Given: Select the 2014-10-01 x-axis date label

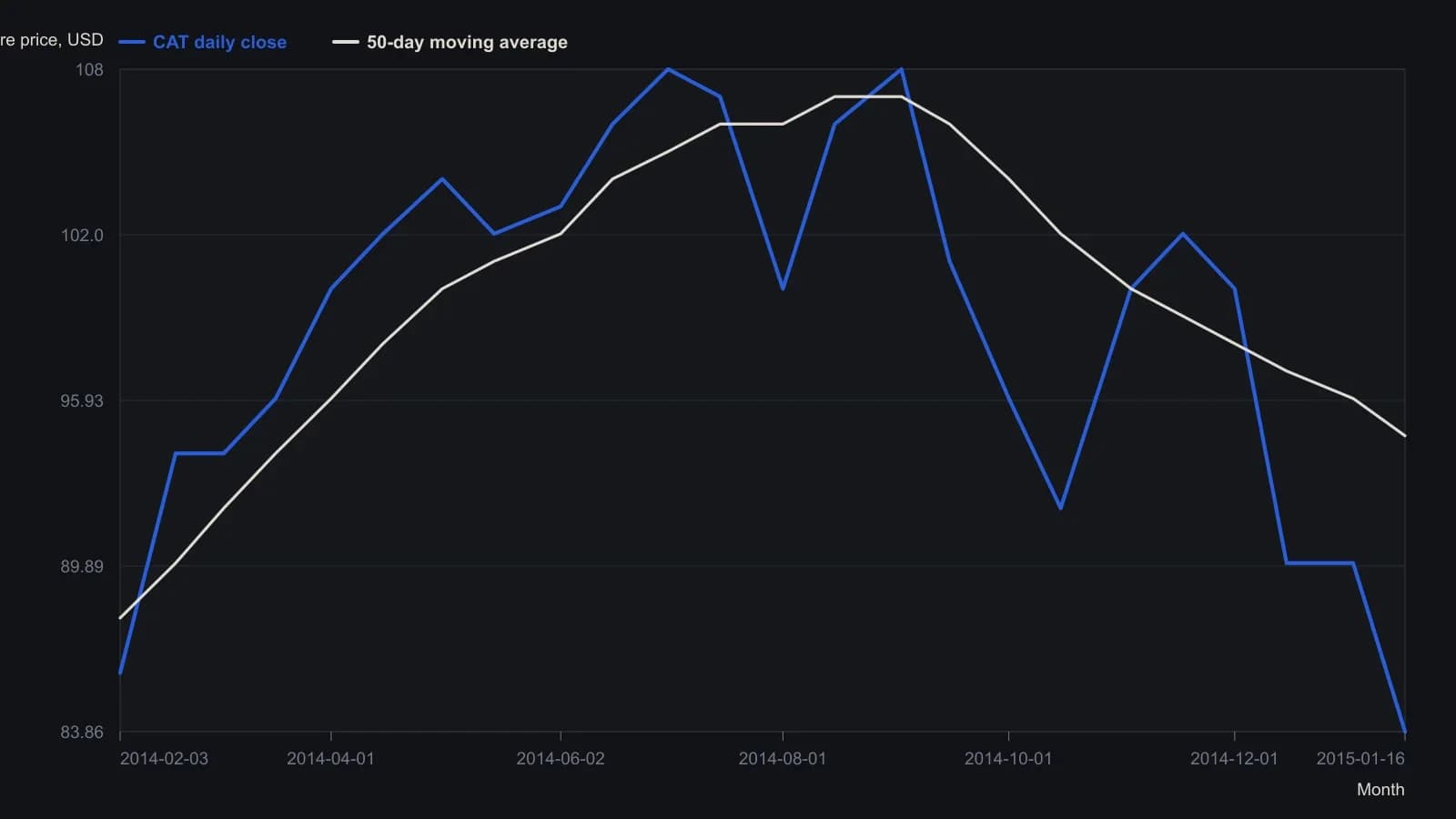Looking at the screenshot, I should [x=1008, y=758].
